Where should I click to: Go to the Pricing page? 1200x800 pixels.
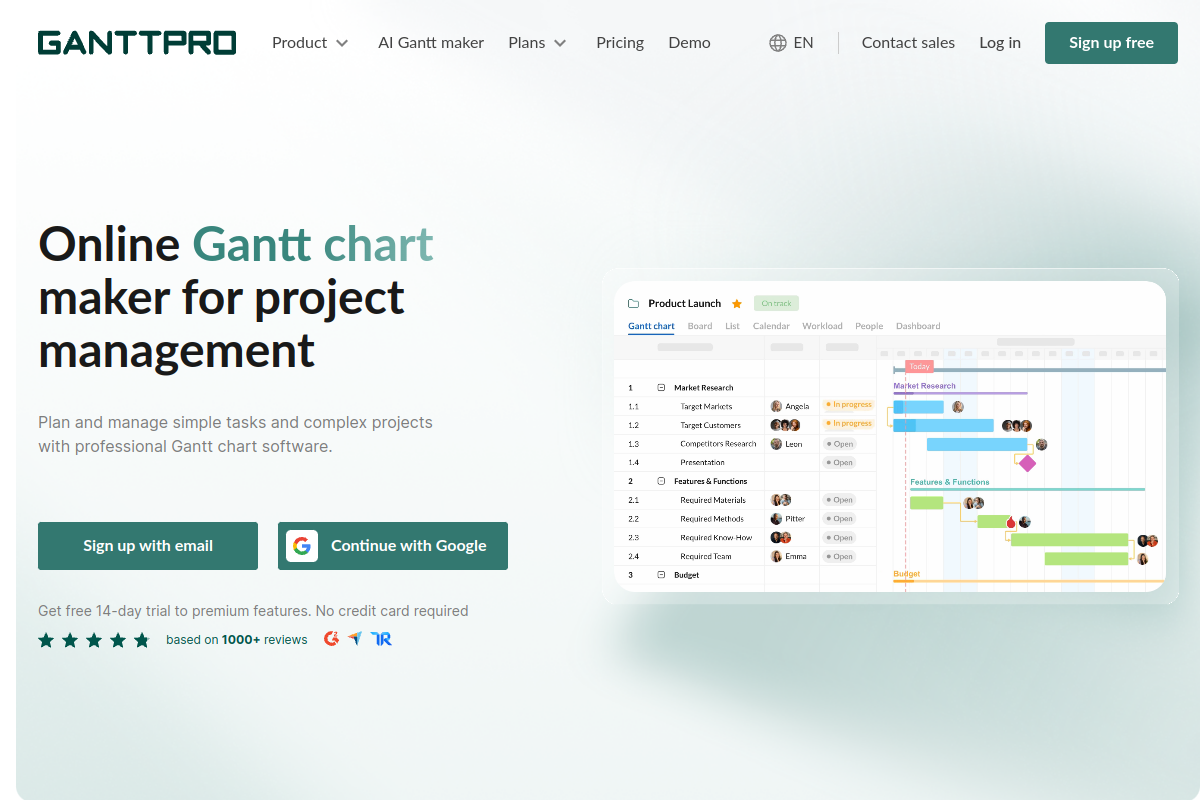[x=620, y=43]
